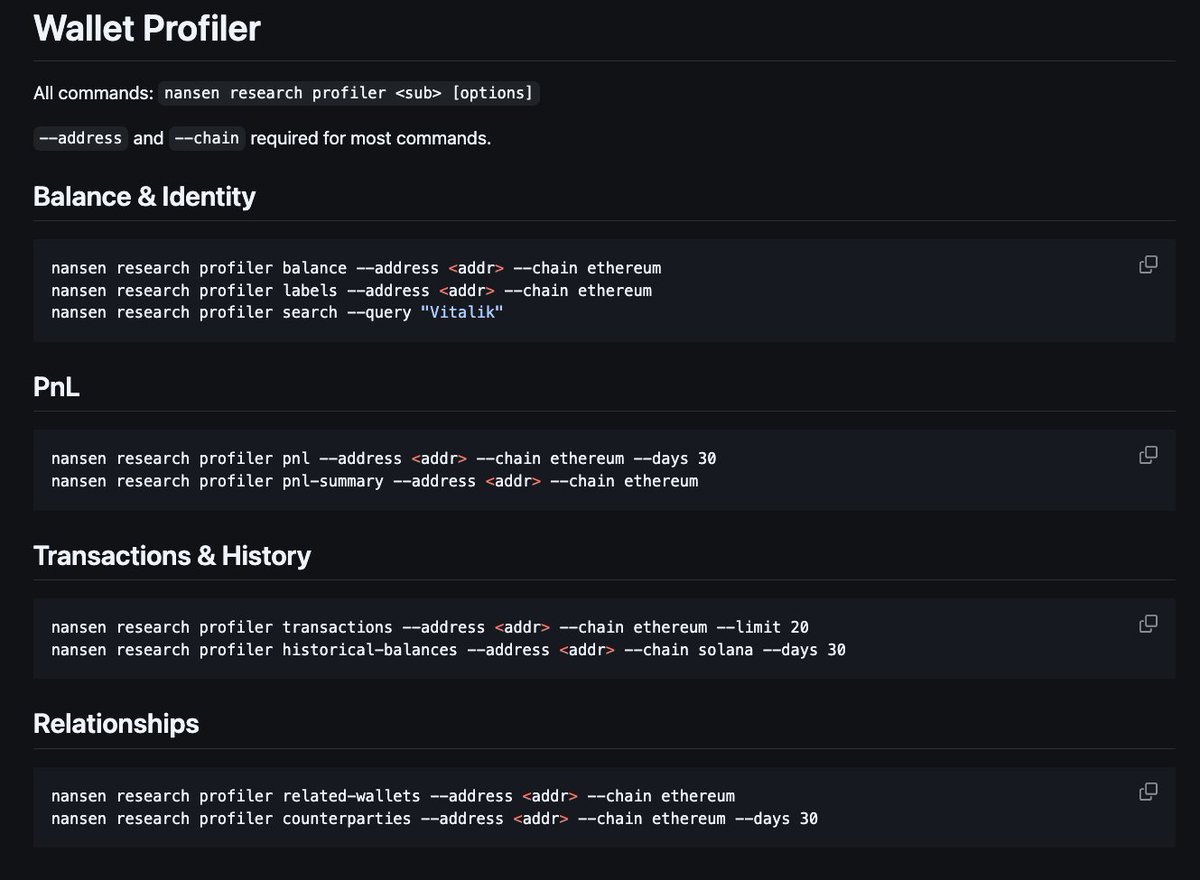Click the Wallet Profiler heading

pyautogui.click(x=147, y=28)
